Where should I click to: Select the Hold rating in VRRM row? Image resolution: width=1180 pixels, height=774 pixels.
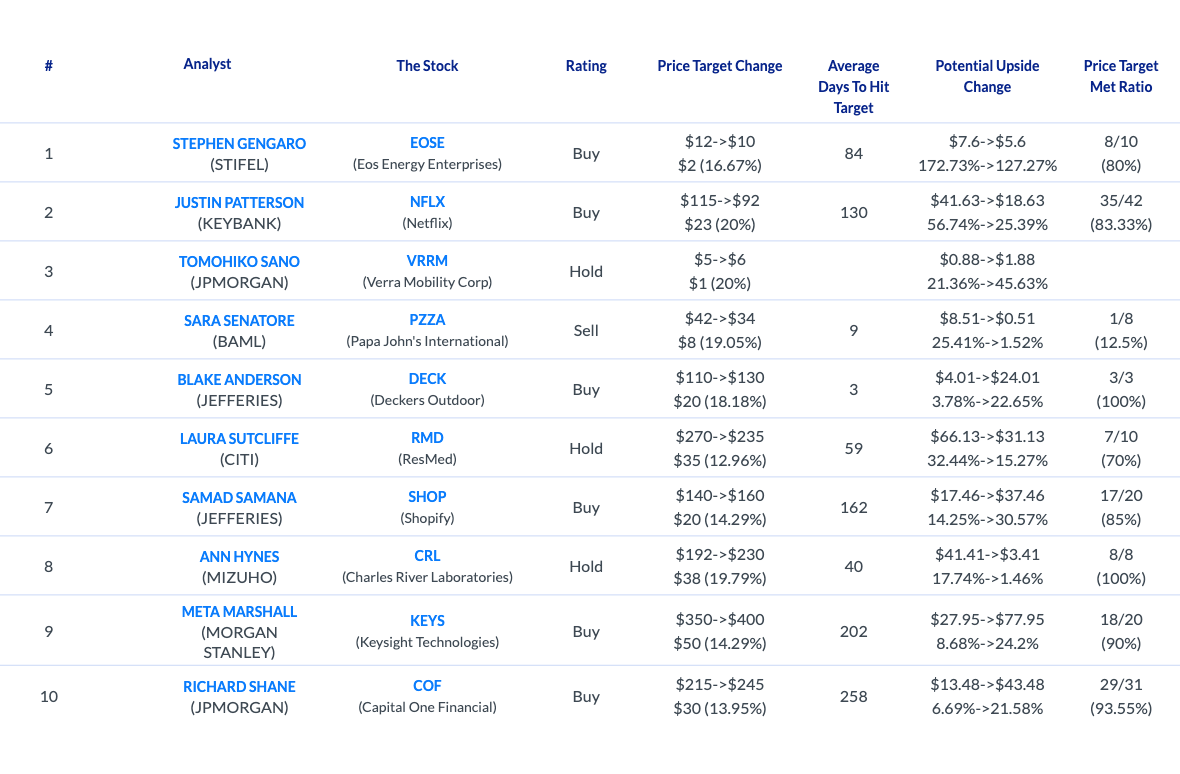(585, 272)
